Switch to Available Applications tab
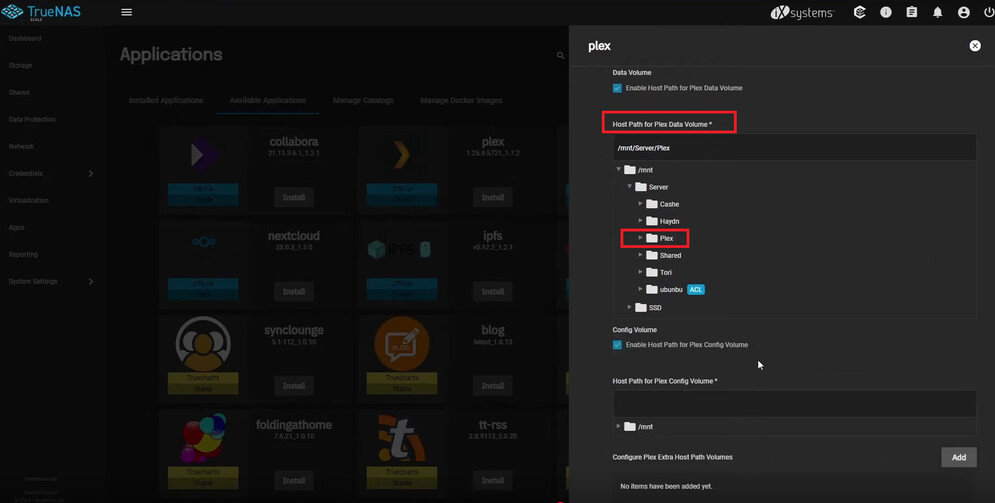The height and width of the screenshot is (503, 995). (268, 100)
